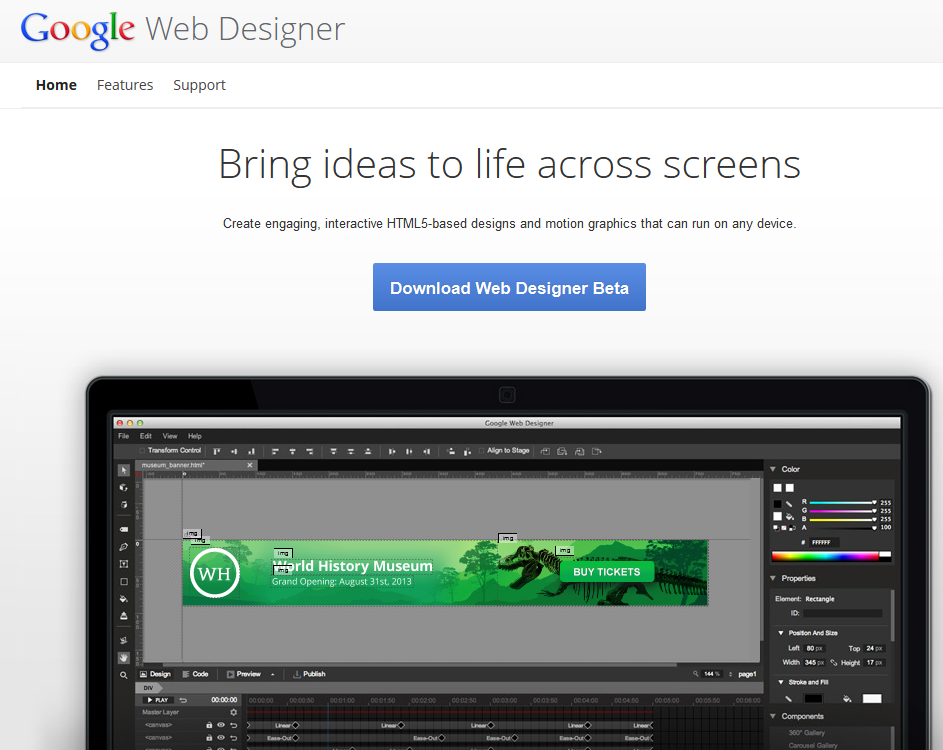
Task: Switch to Code view
Action: coord(195,674)
